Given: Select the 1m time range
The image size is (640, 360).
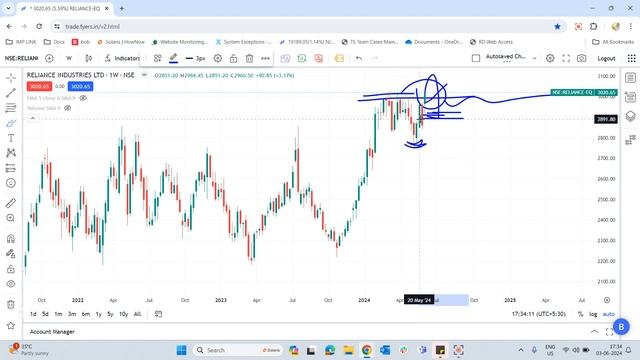Looking at the screenshot, I should click(58, 314).
